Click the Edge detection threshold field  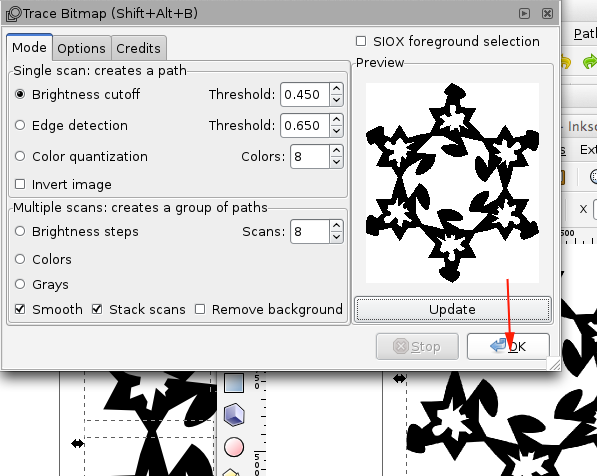pyautogui.click(x=305, y=125)
